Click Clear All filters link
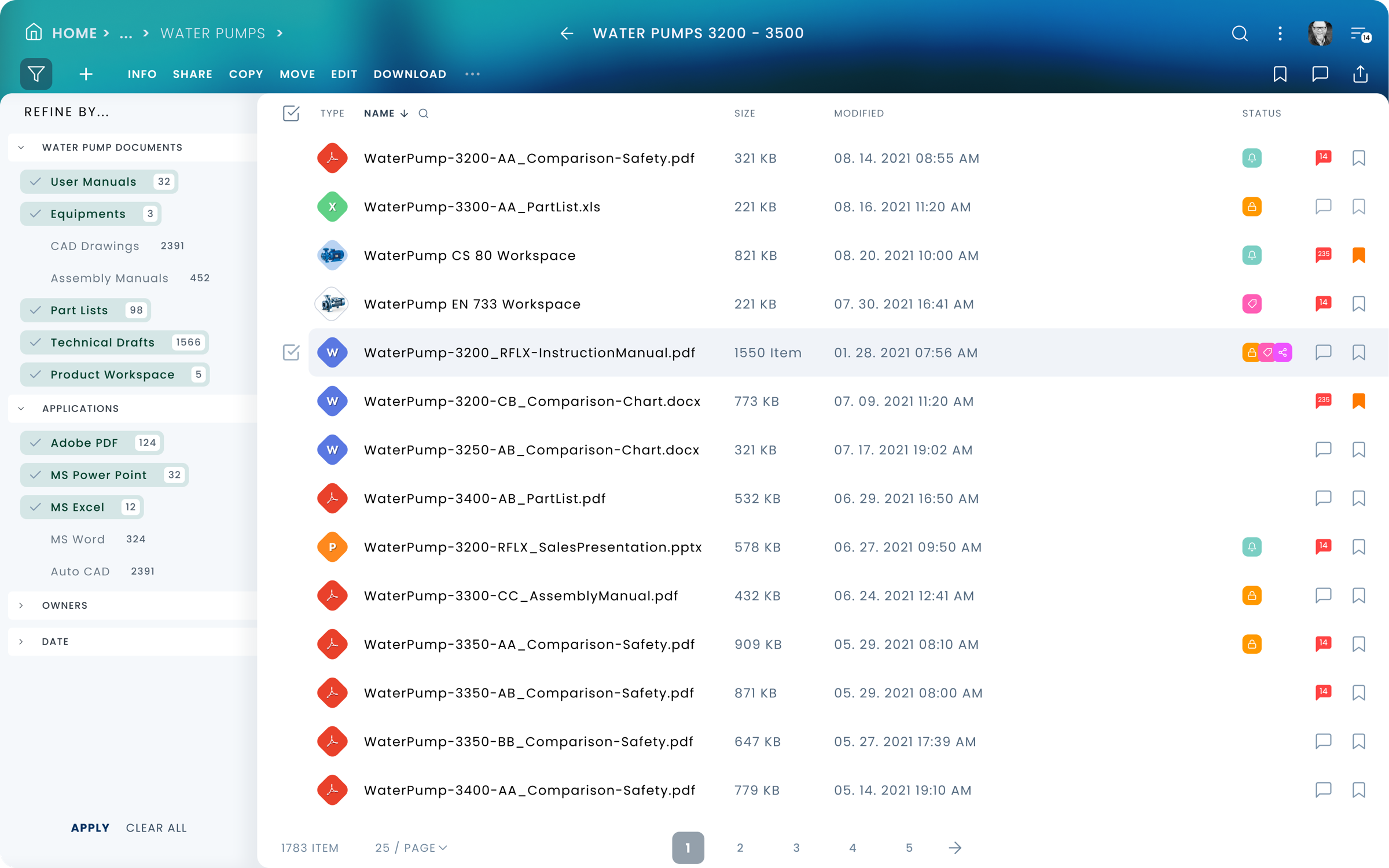This screenshot has height=868, width=1389. click(156, 827)
